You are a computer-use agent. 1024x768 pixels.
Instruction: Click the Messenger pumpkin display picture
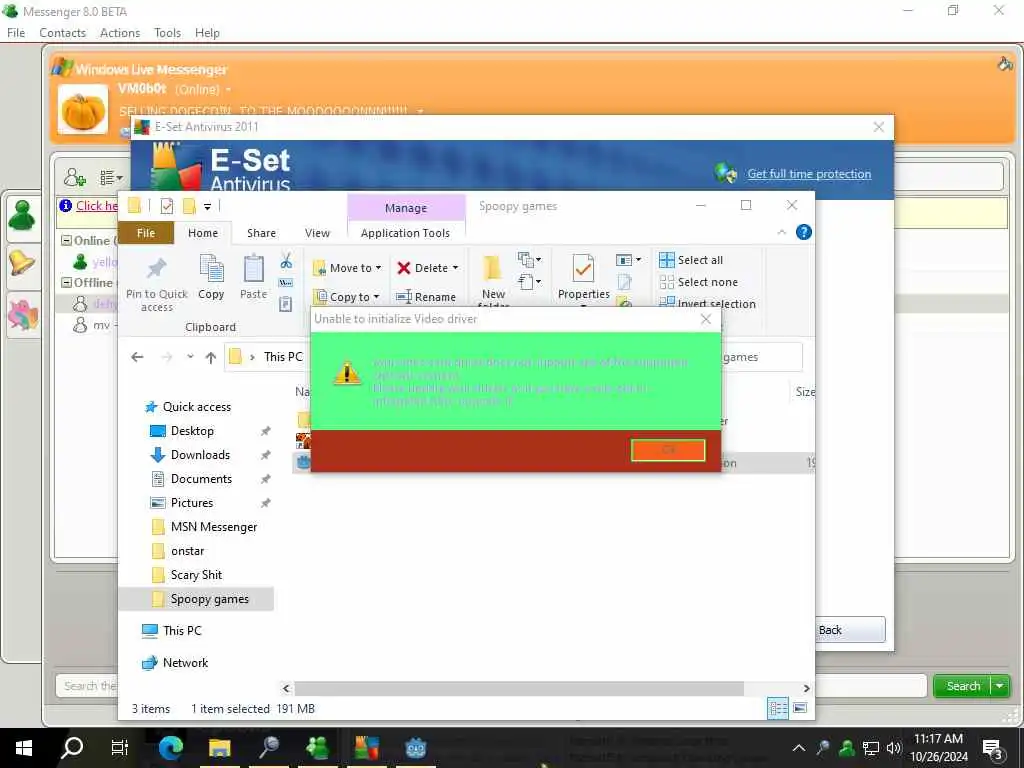click(83, 110)
